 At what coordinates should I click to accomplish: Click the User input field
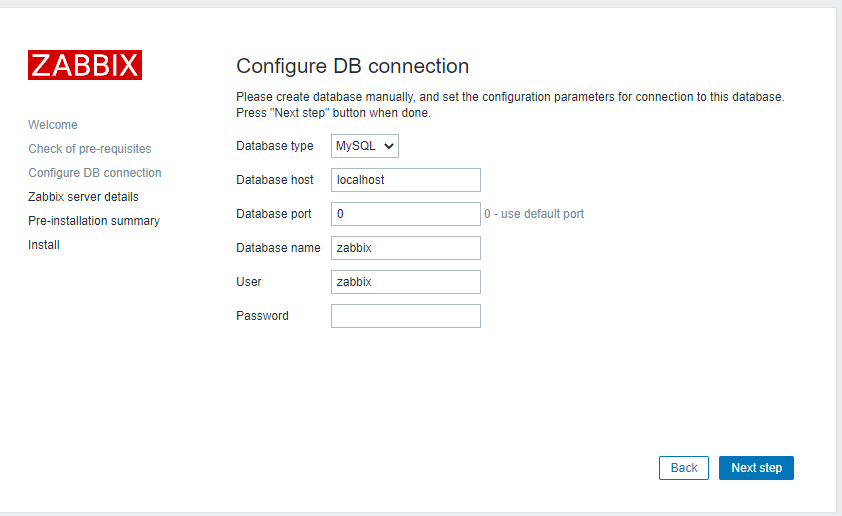tap(405, 282)
